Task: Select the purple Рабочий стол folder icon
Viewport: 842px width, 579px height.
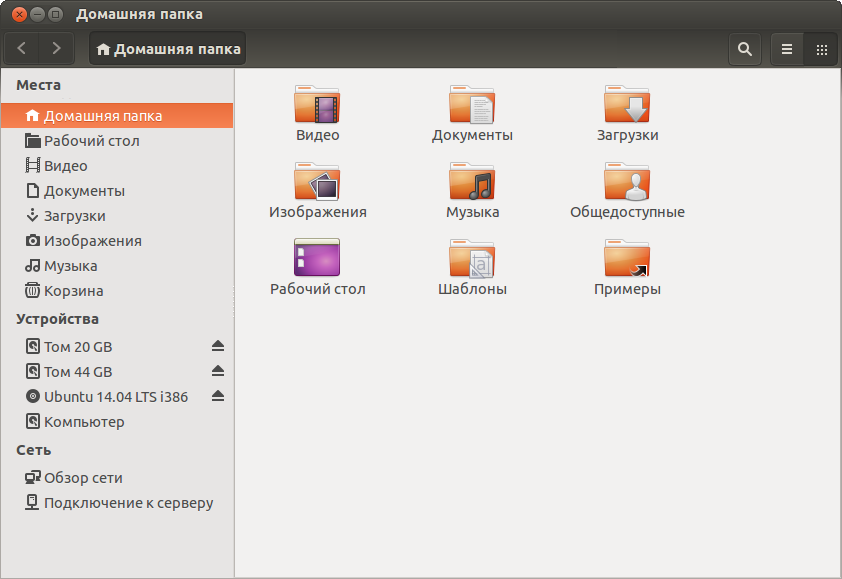Action: 317,257
